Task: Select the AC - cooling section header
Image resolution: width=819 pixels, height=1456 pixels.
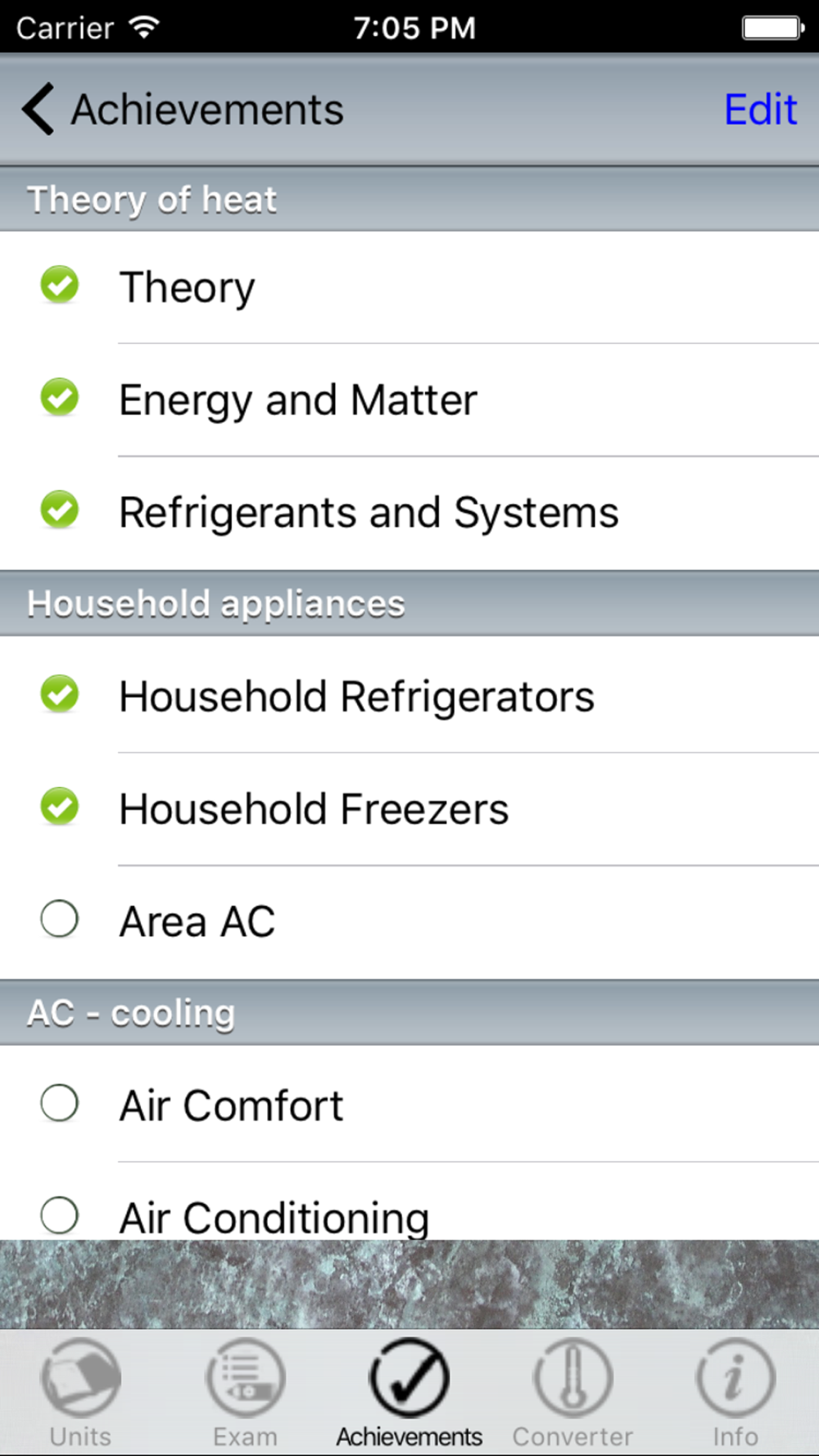Action: point(409,1013)
